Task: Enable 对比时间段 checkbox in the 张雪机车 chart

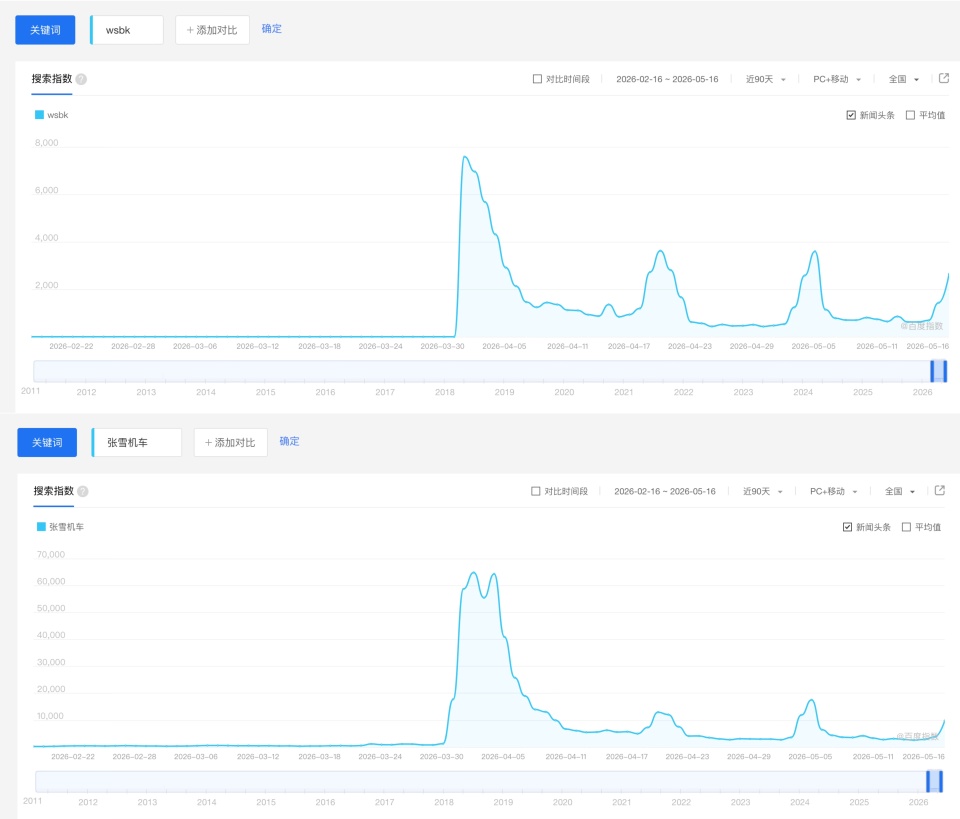Action: pos(536,491)
